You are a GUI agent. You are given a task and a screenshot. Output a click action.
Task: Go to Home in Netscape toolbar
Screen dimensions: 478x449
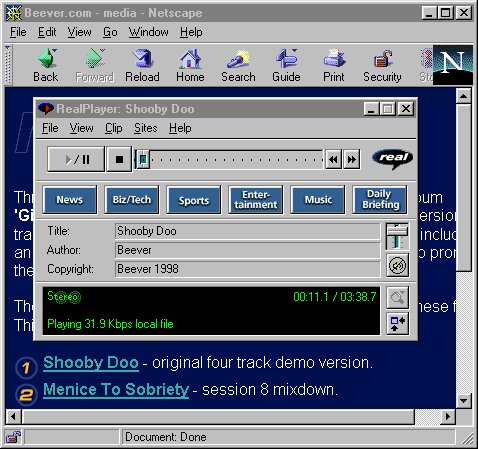pos(190,66)
